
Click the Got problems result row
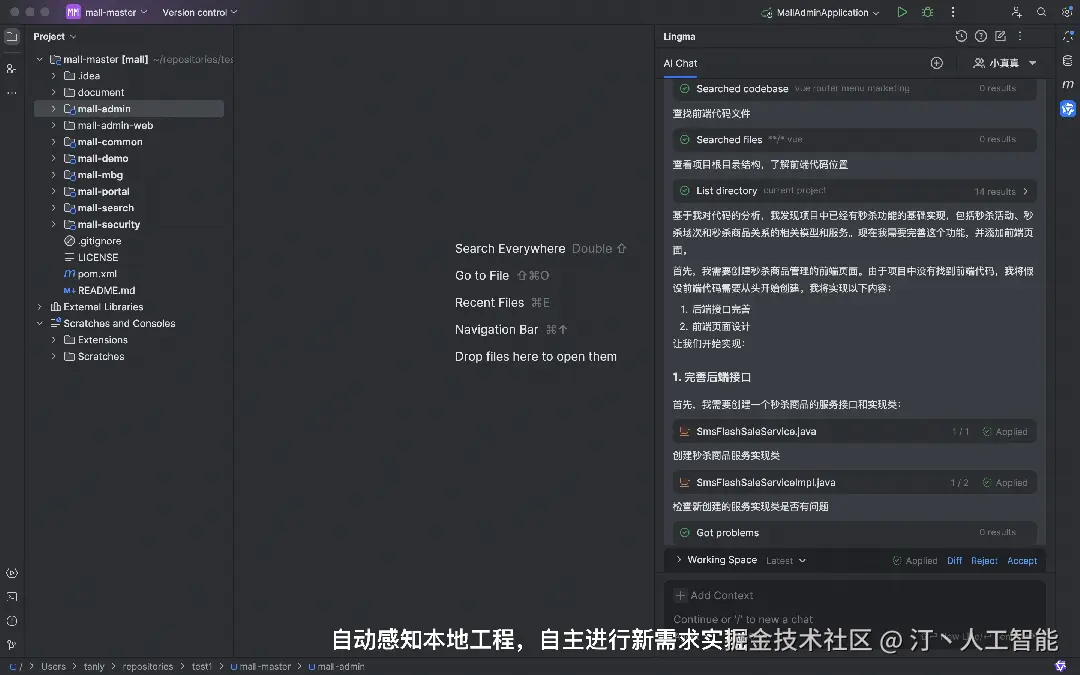click(854, 532)
